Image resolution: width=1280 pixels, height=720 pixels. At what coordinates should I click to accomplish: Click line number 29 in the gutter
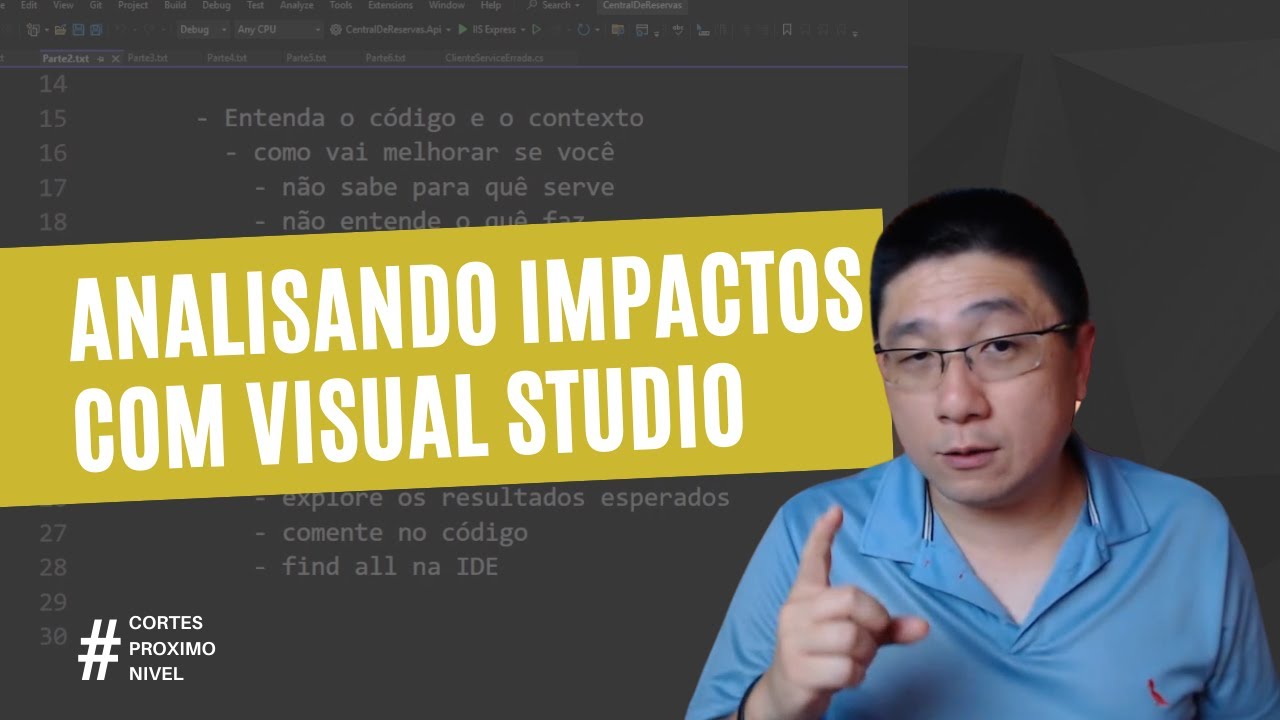[52, 601]
